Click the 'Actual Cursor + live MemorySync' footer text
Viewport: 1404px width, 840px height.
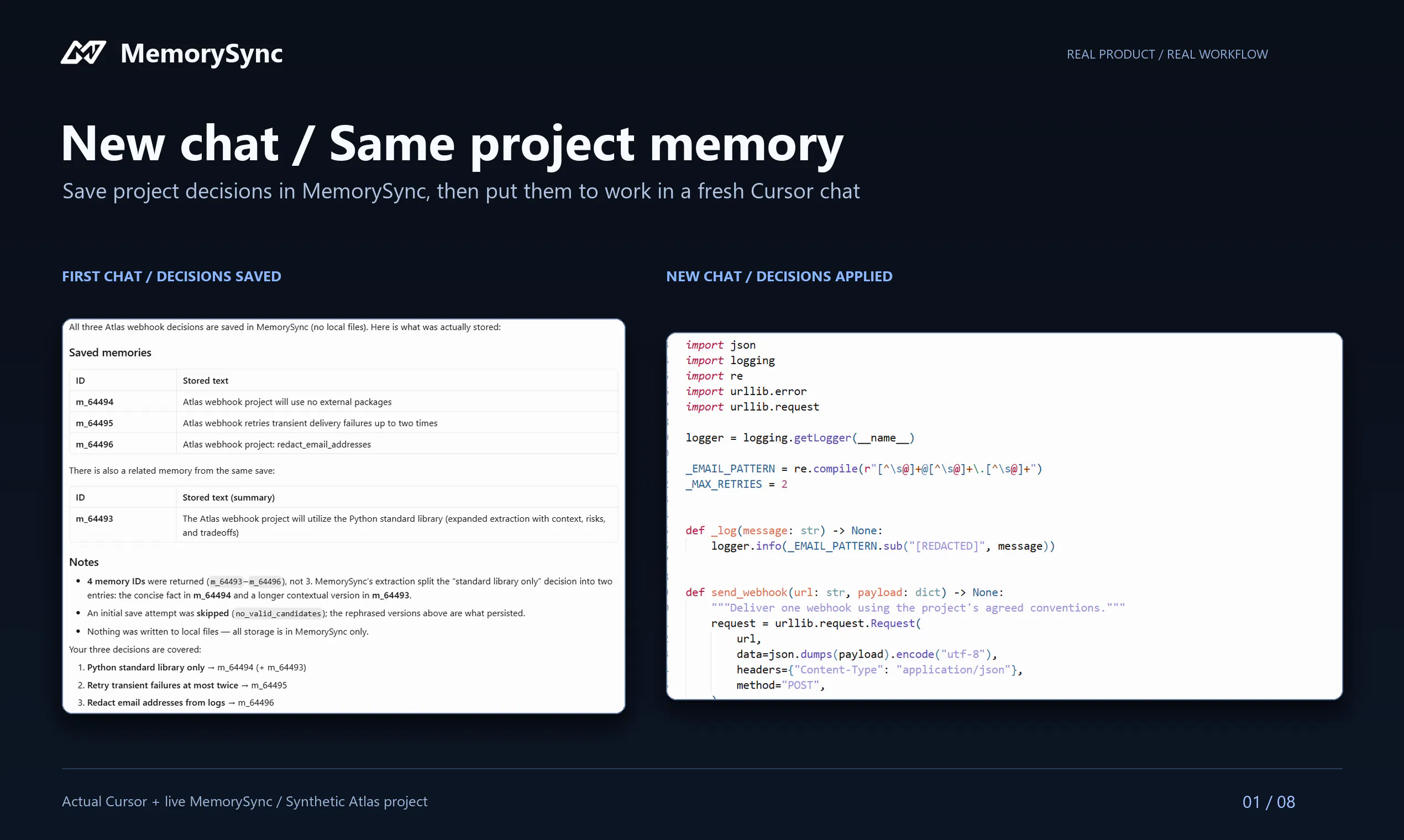[x=244, y=801]
